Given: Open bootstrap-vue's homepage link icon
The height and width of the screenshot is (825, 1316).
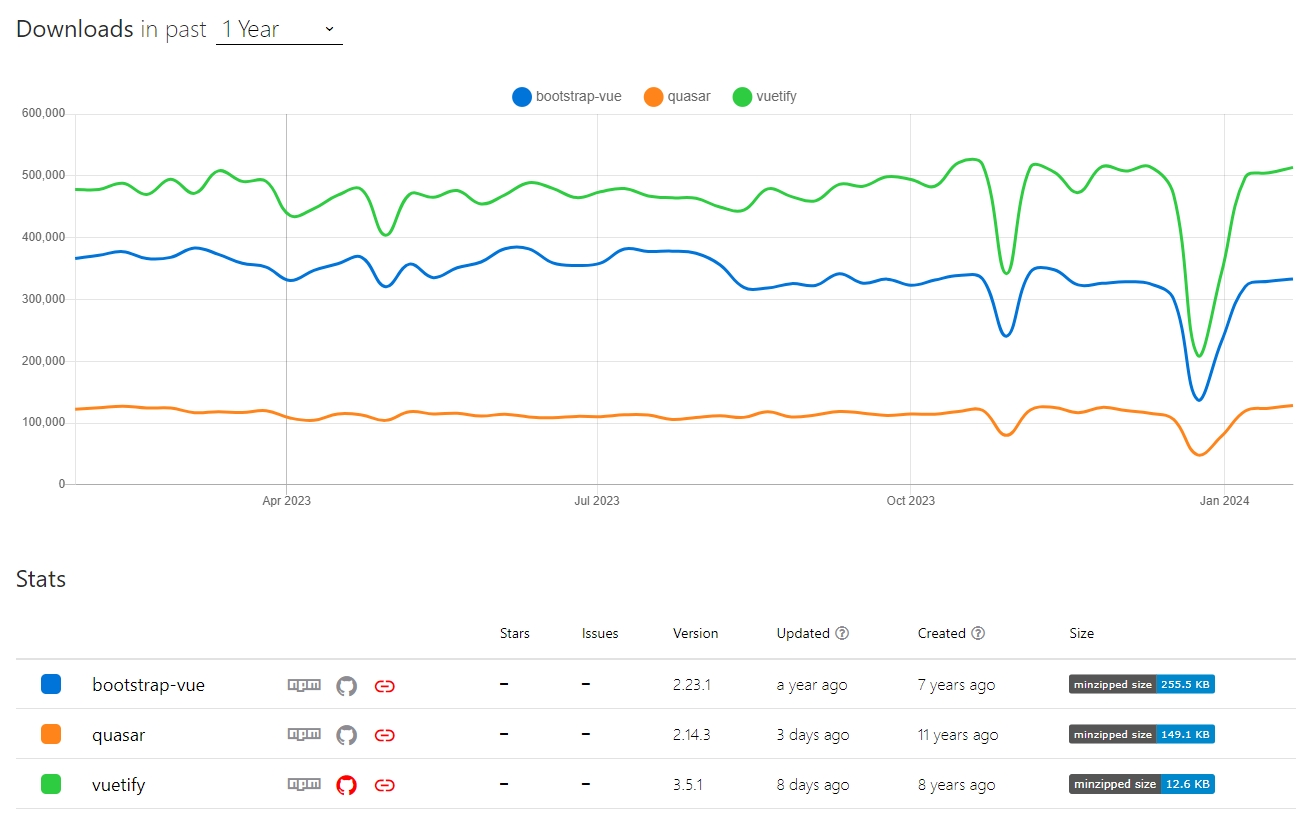Looking at the screenshot, I should [385, 684].
